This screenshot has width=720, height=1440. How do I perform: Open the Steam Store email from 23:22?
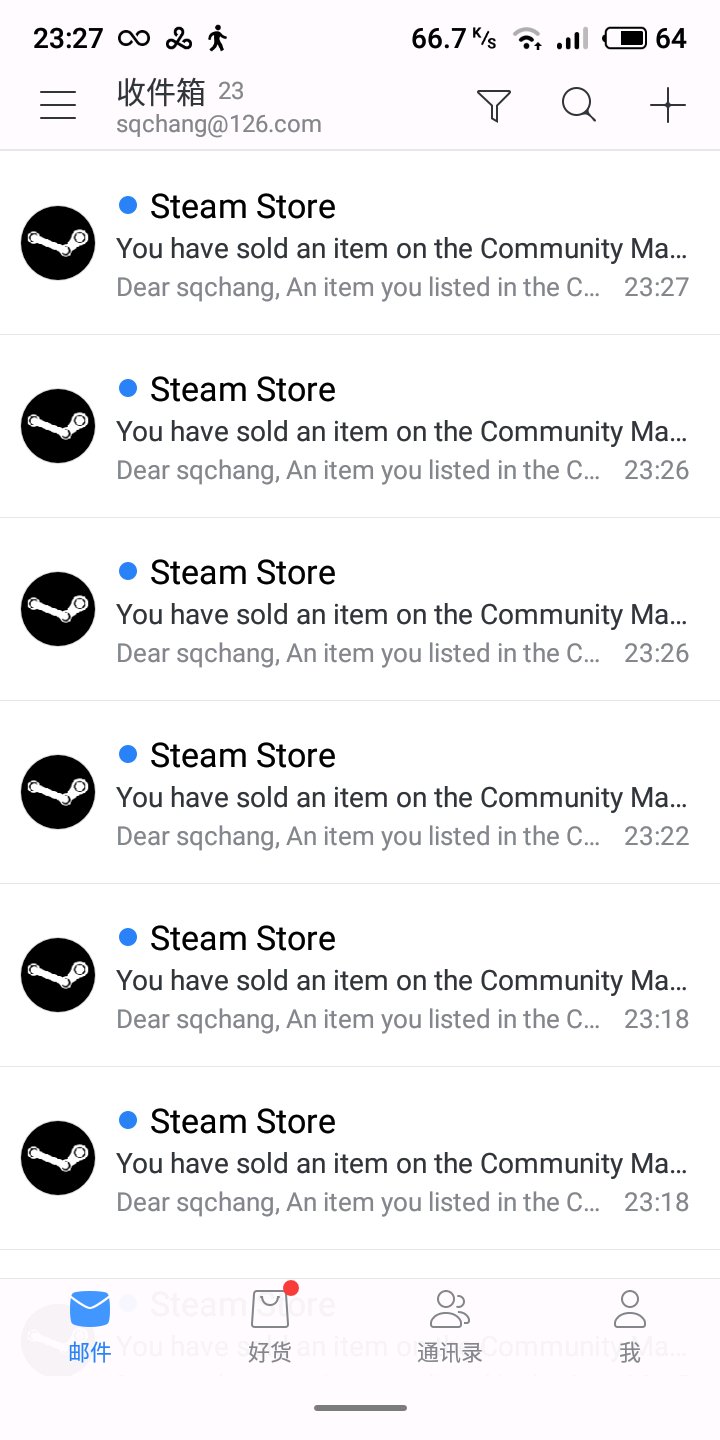pyautogui.click(x=360, y=792)
